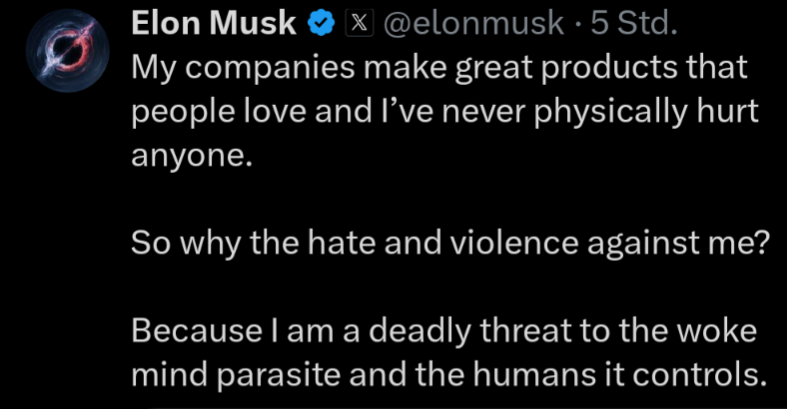Image resolution: width=787 pixels, height=409 pixels.
Task: Click the last line "mind parasite and the humans it controls."
Action: pyautogui.click(x=447, y=377)
